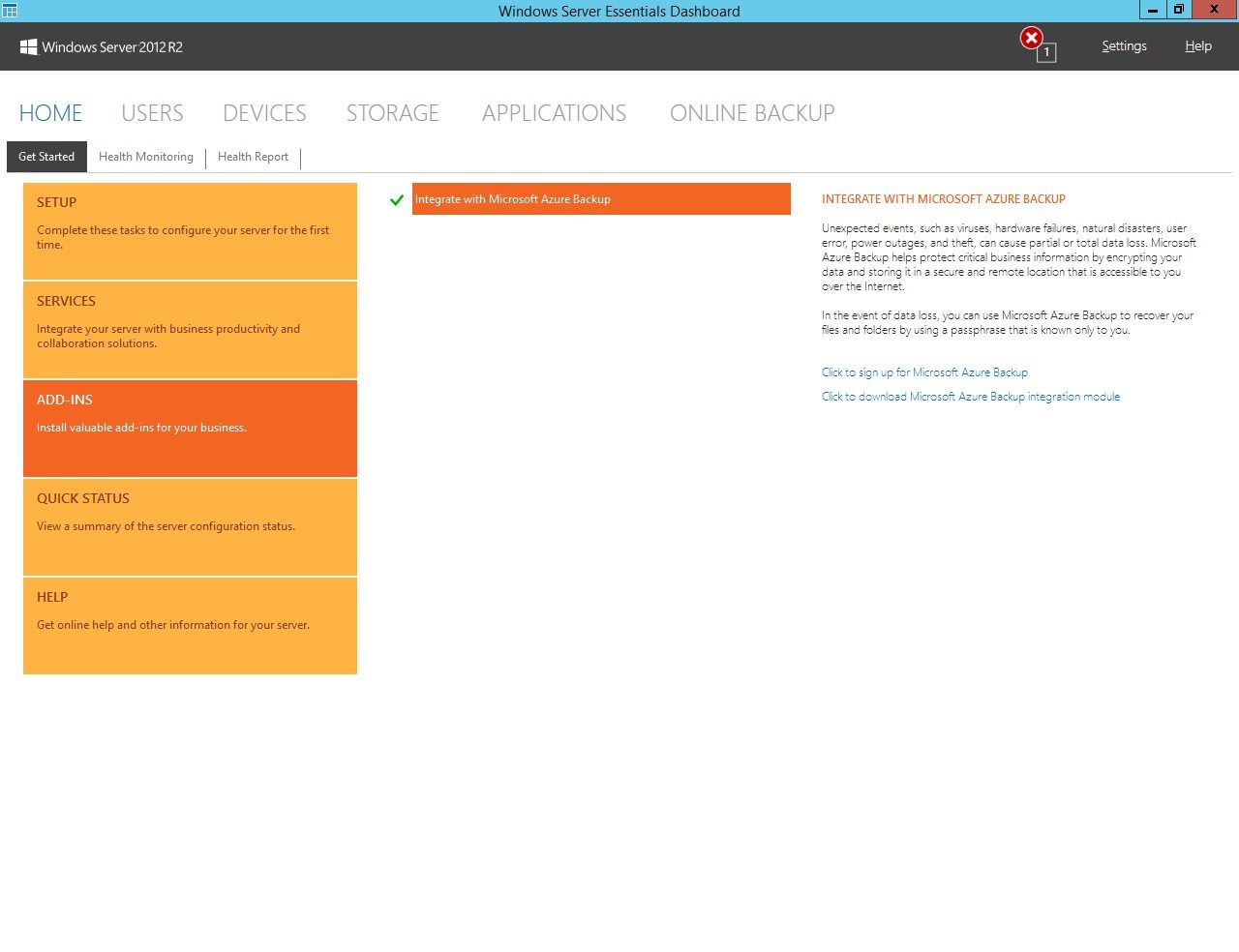
Task: Click the Windows Server Essentials Dashboard title
Action: (x=619, y=12)
